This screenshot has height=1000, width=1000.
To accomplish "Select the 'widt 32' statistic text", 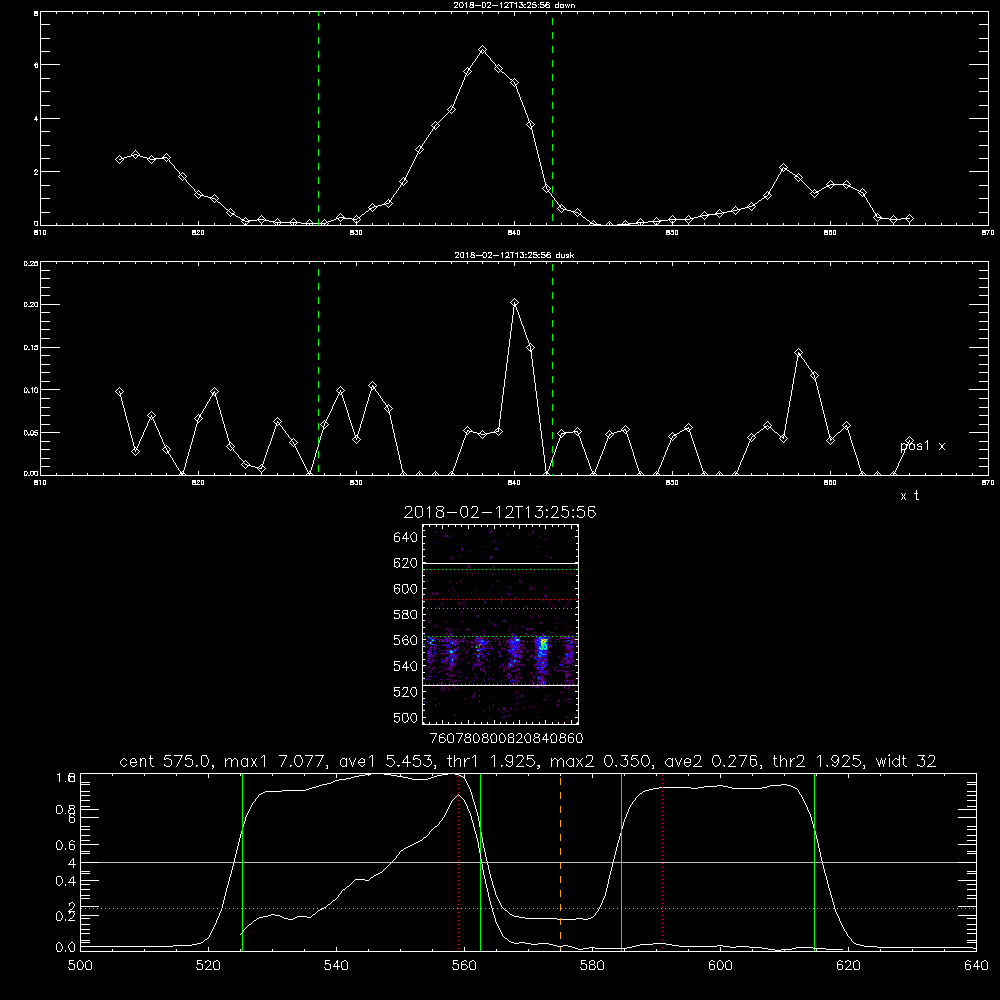I will click(906, 761).
